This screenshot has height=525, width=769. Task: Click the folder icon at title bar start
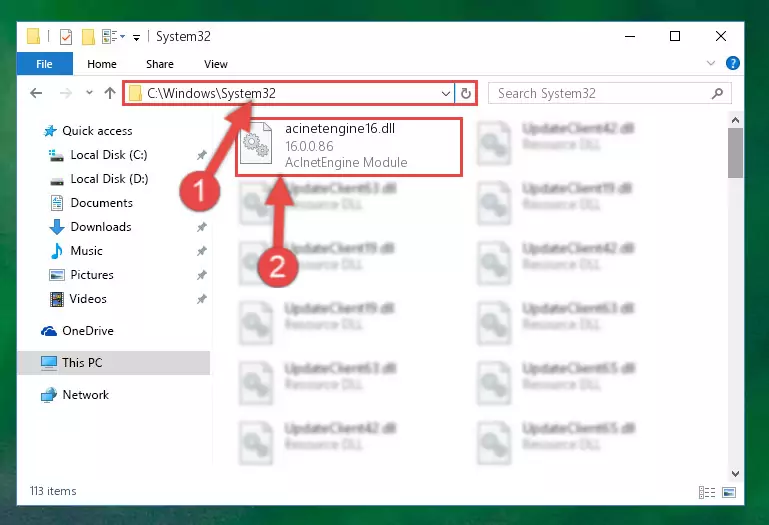[x=33, y=36]
